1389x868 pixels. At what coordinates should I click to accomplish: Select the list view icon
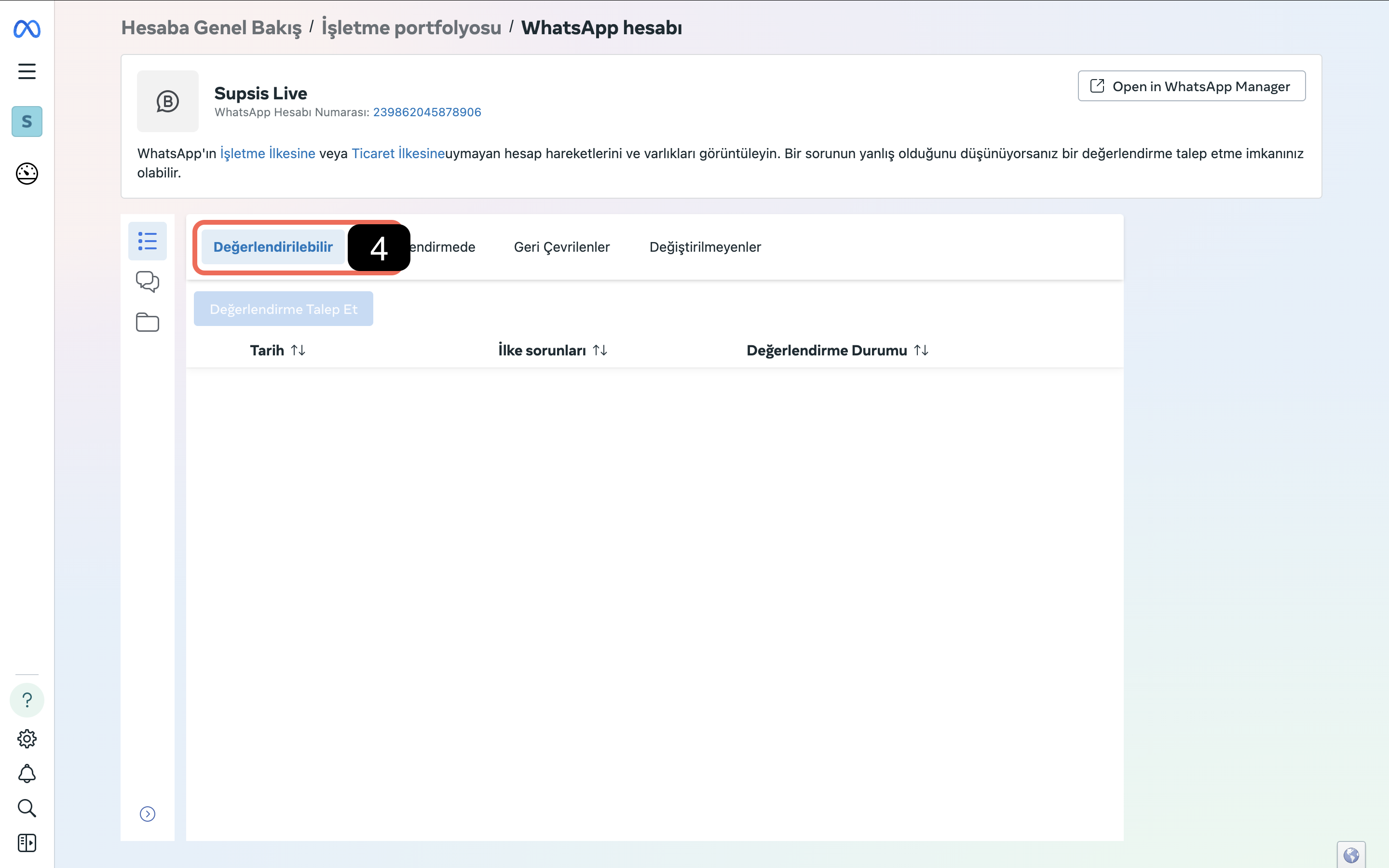click(148, 241)
